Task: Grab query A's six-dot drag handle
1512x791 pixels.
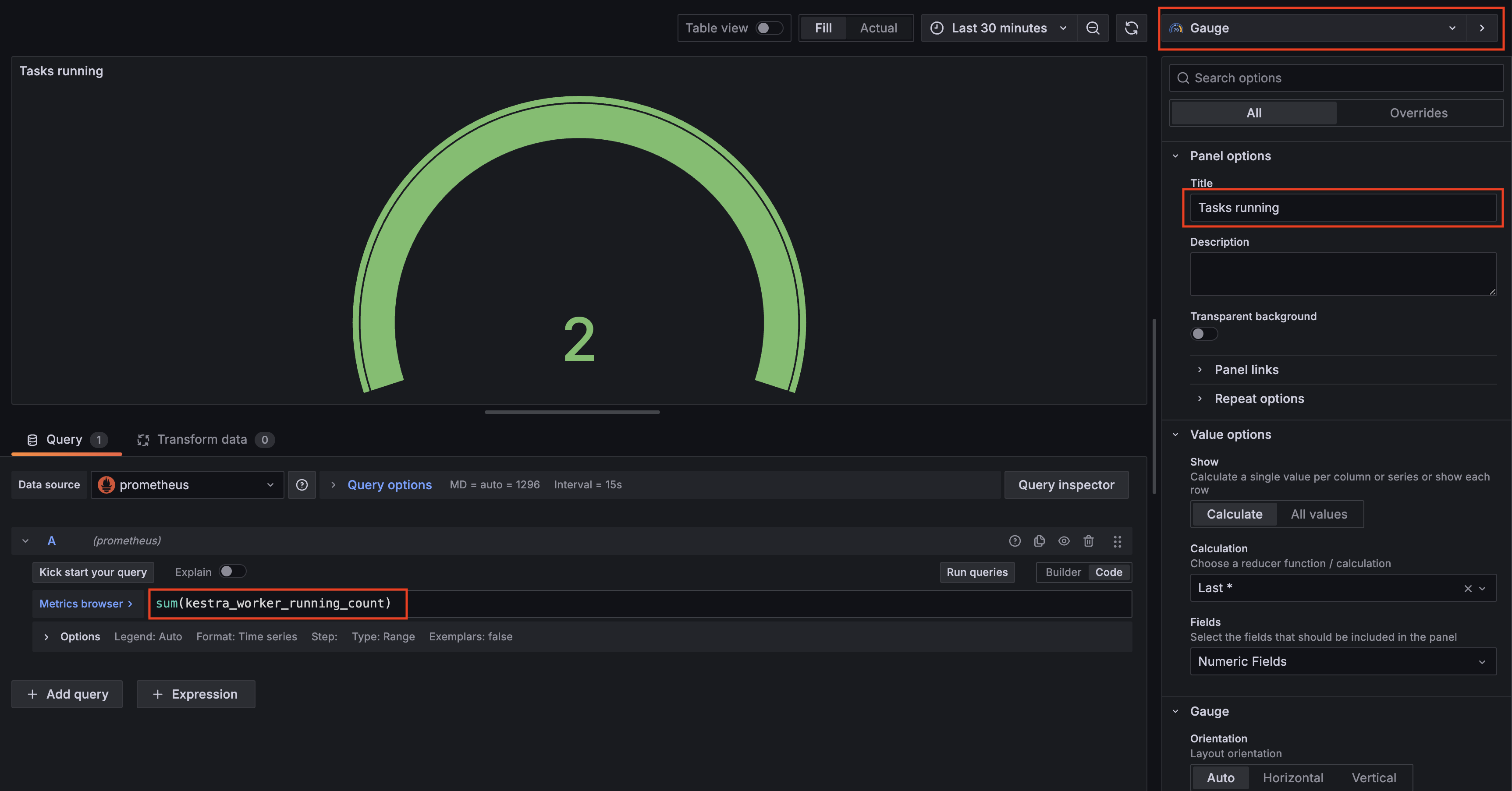Action: 1118,541
